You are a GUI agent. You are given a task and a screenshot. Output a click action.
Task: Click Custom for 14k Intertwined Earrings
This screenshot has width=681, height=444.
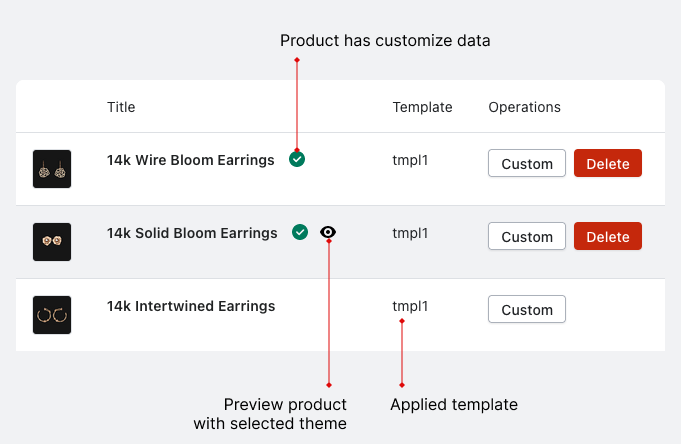(x=527, y=310)
